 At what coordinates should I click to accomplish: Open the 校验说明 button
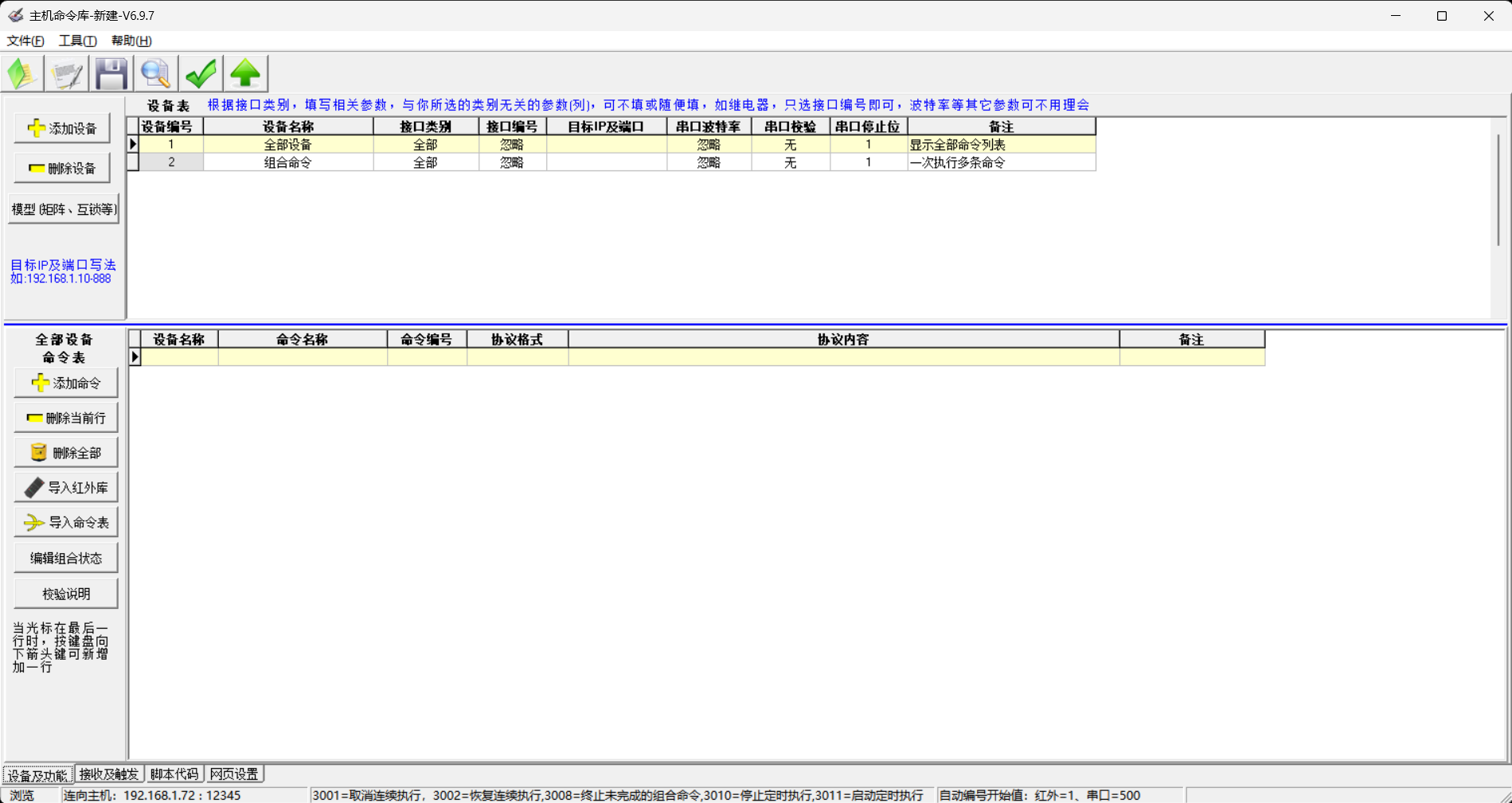[x=66, y=594]
